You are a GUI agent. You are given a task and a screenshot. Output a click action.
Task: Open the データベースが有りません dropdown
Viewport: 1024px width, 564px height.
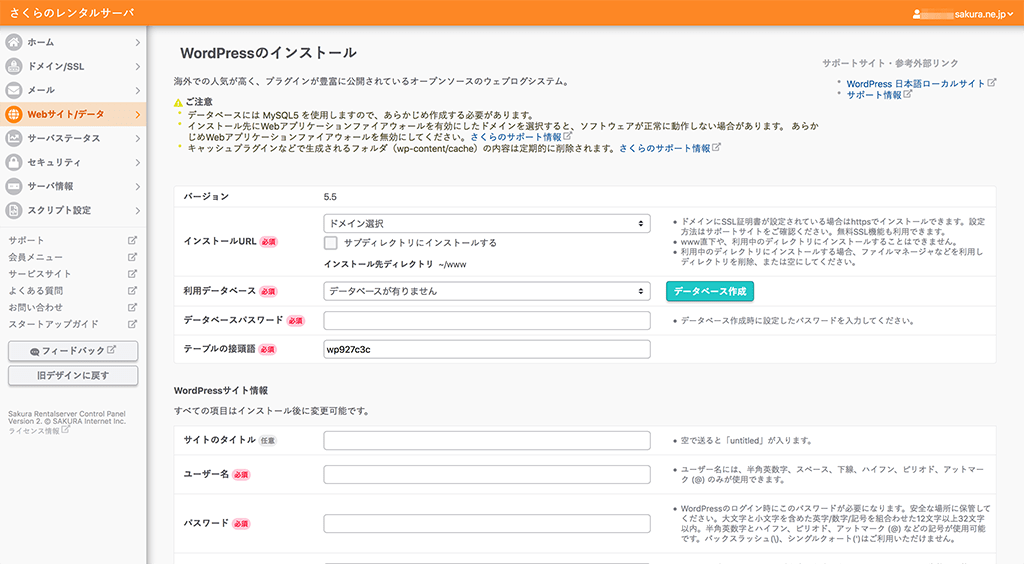[x=487, y=291]
